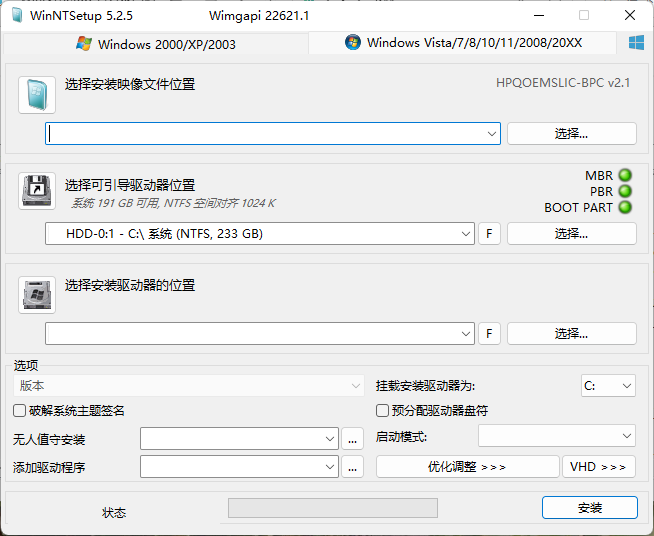Click the installation image file icon

click(37, 95)
